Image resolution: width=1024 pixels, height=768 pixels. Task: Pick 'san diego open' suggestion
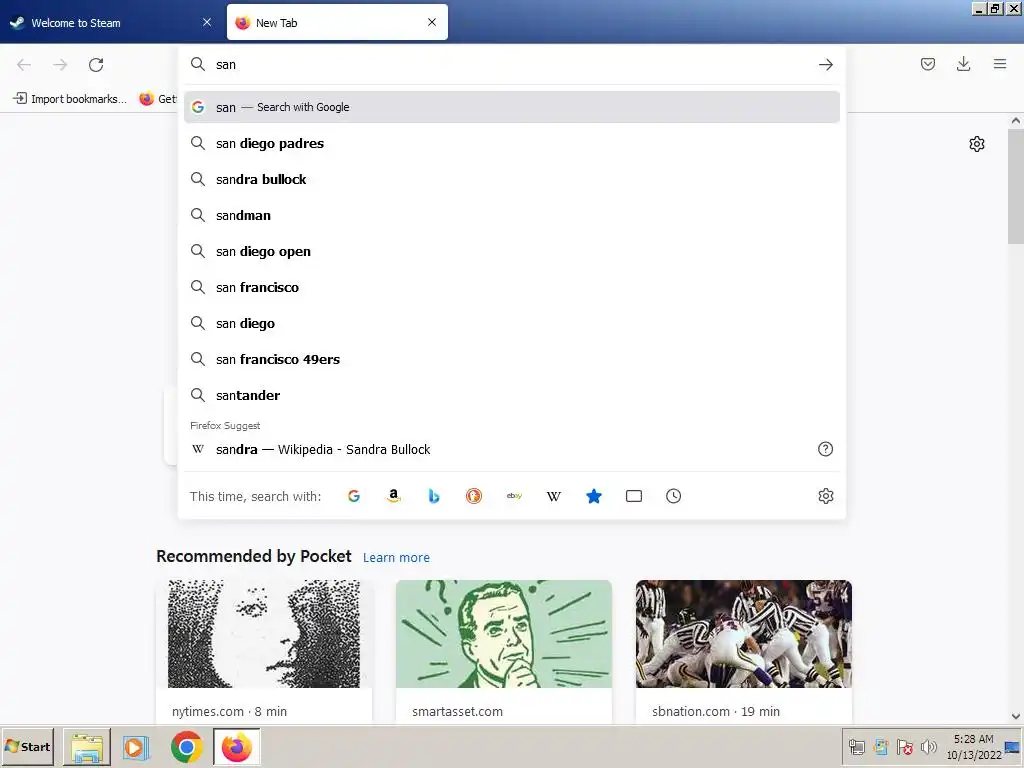click(x=511, y=251)
